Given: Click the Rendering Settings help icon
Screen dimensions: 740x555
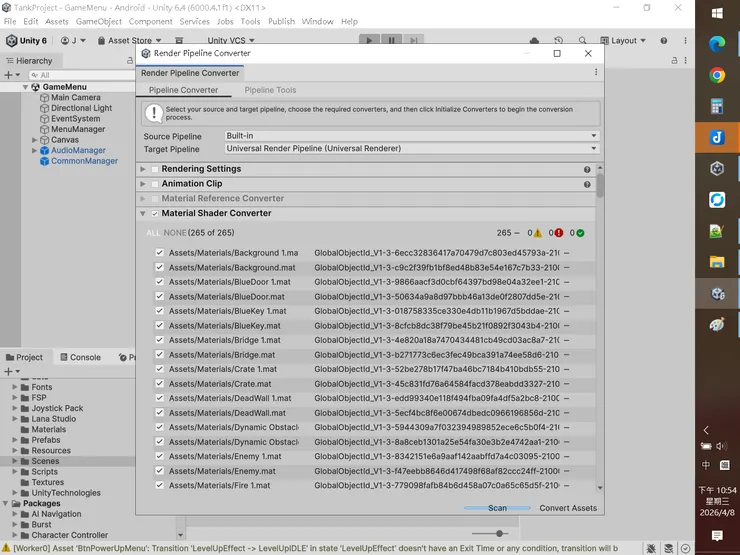Looking at the screenshot, I should click(587, 169).
